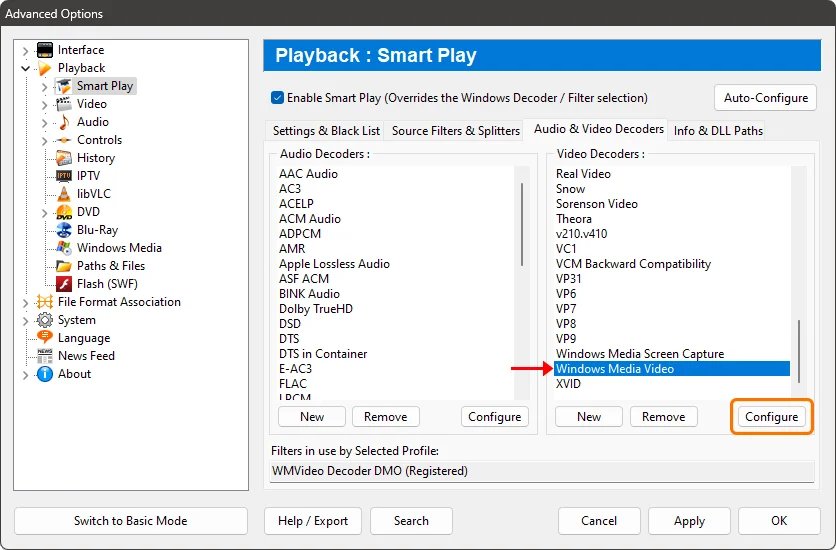Expand the Smart Play subnode
Screen dimensions: 836x550
point(45,86)
